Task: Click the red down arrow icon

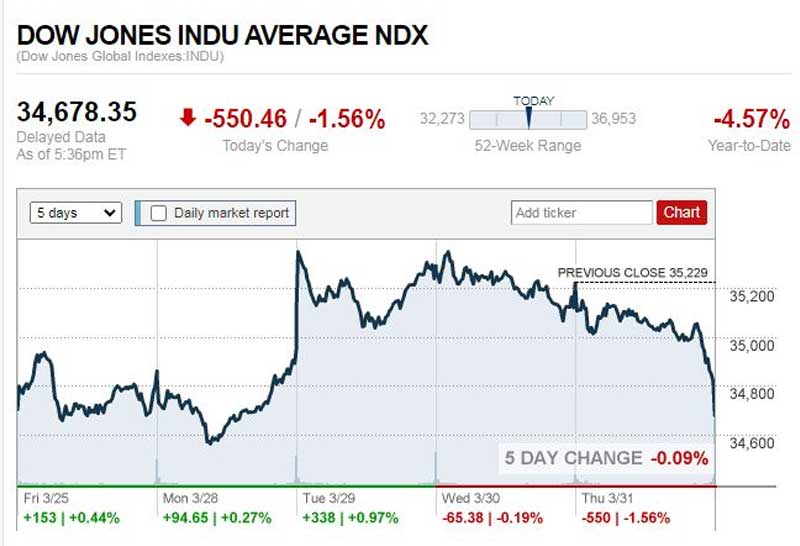Action: point(188,119)
